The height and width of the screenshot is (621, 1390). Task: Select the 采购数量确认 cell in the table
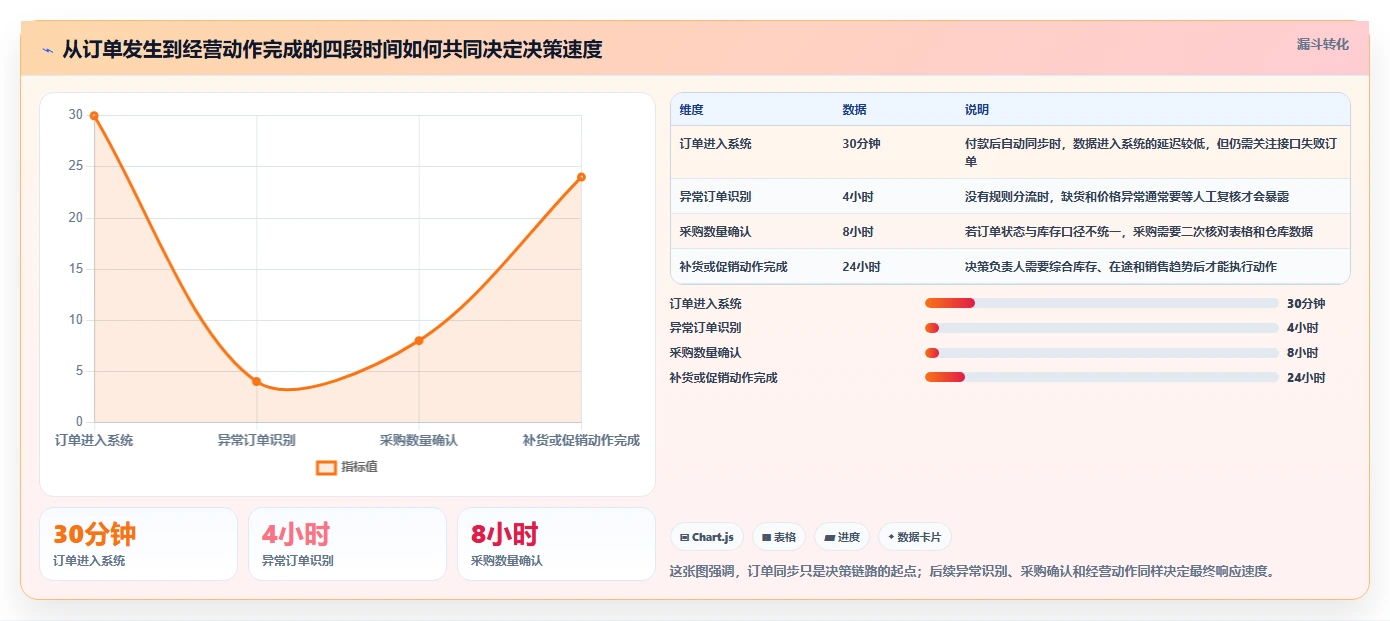pos(716,232)
